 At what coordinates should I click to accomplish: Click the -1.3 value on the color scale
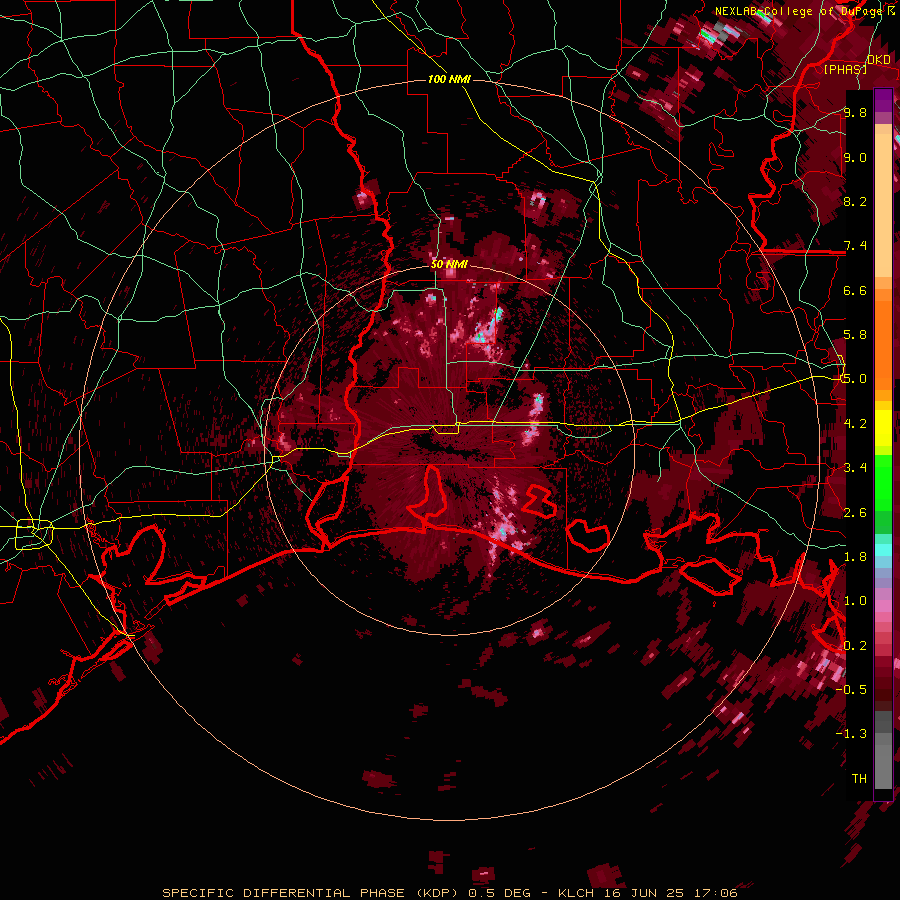pyautogui.click(x=851, y=734)
